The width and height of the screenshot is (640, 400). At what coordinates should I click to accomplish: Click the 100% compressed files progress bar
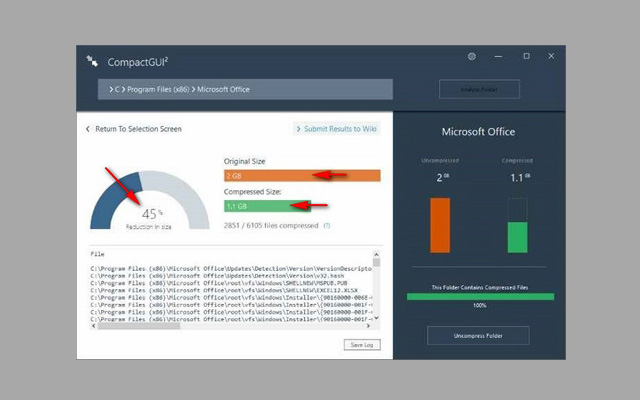(478, 296)
